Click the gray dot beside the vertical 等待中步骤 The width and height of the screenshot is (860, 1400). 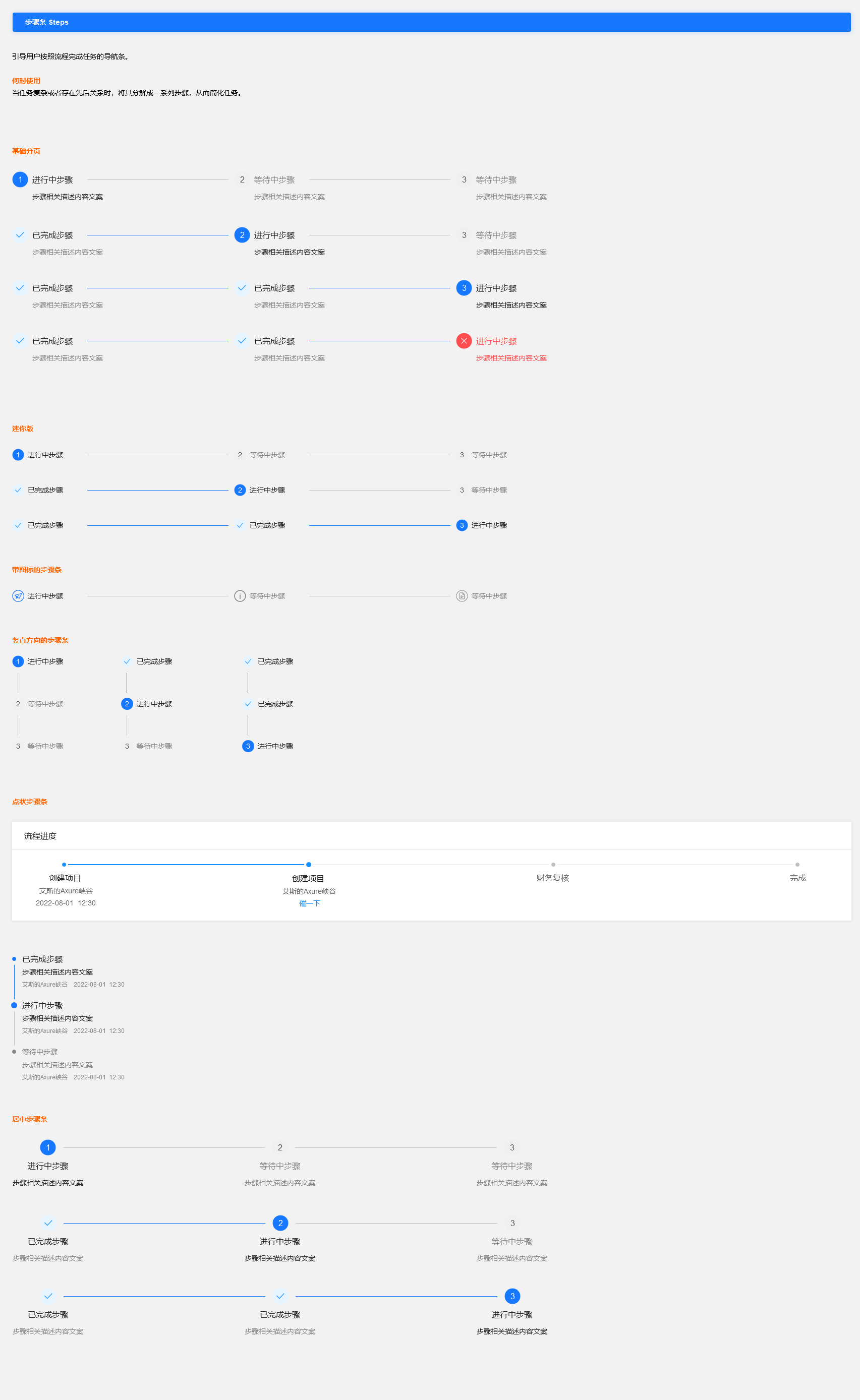(x=14, y=1052)
